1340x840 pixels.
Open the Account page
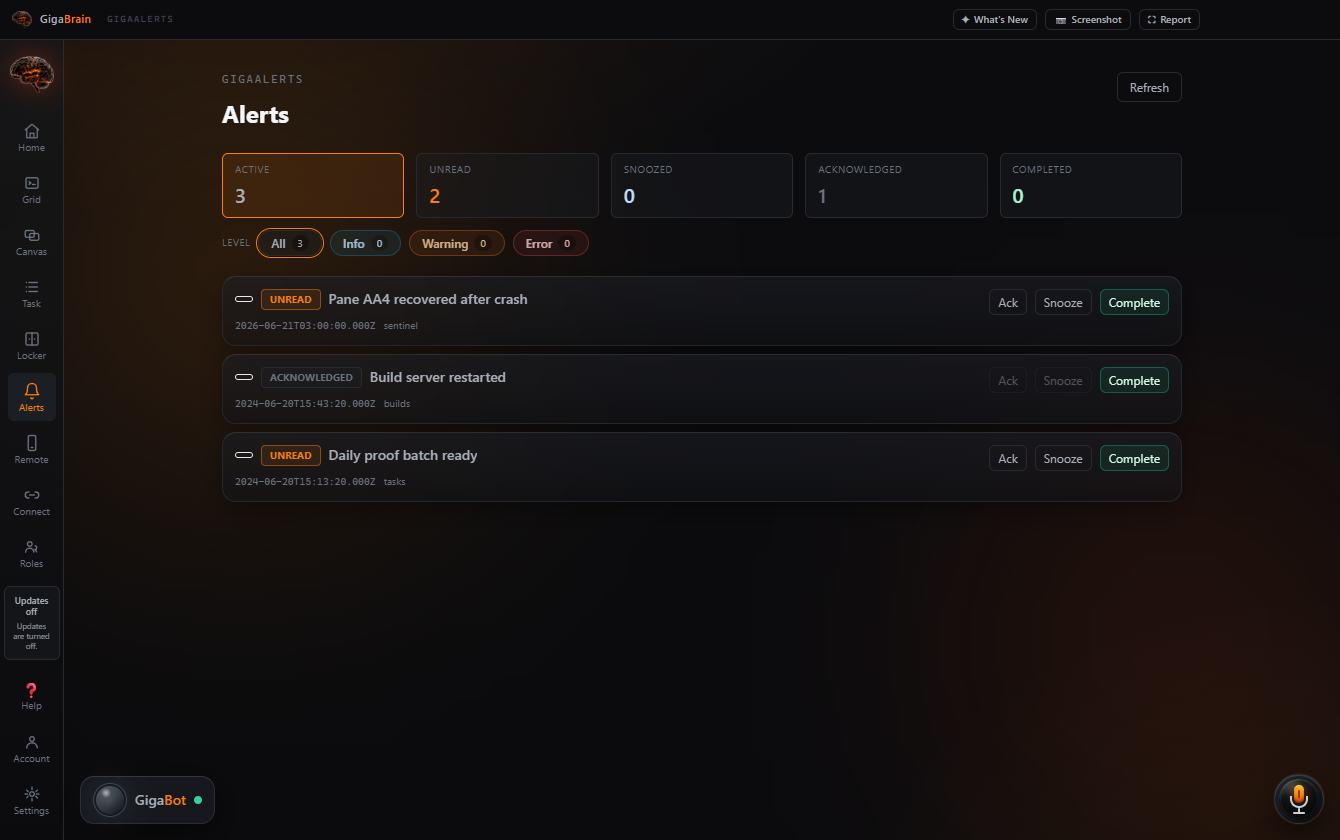(31, 749)
